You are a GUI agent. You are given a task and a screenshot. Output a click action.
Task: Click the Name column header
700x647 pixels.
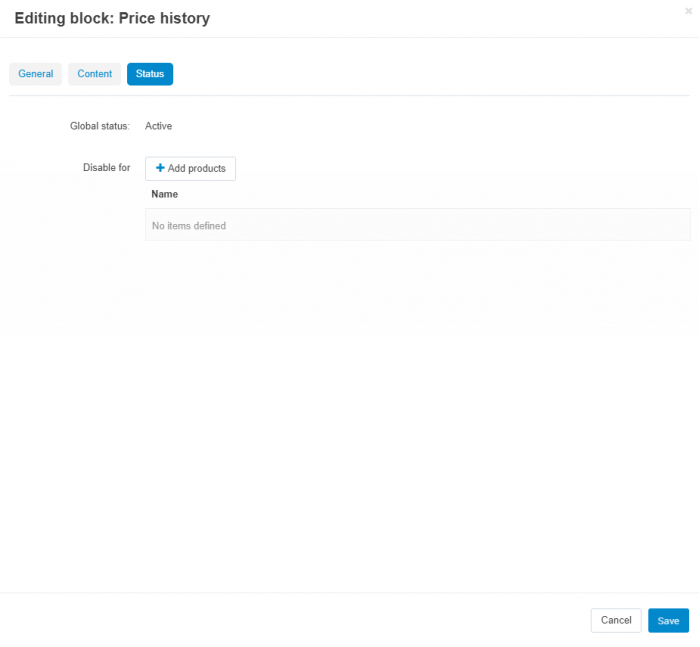tap(165, 194)
